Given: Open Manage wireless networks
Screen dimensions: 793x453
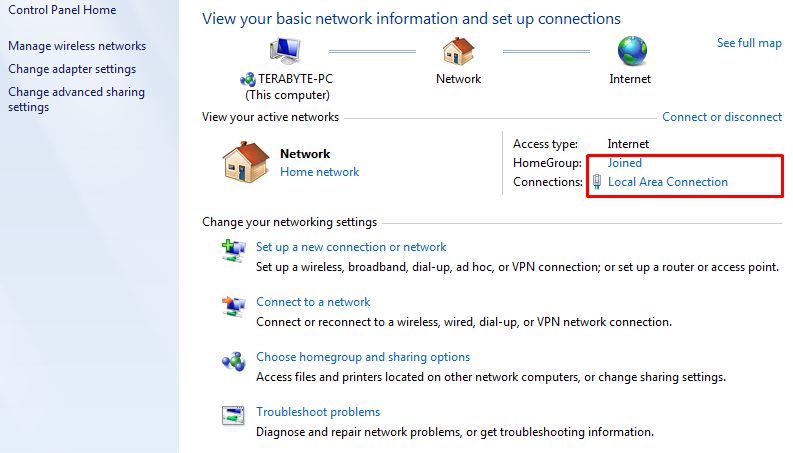Looking at the screenshot, I should coord(77,46).
